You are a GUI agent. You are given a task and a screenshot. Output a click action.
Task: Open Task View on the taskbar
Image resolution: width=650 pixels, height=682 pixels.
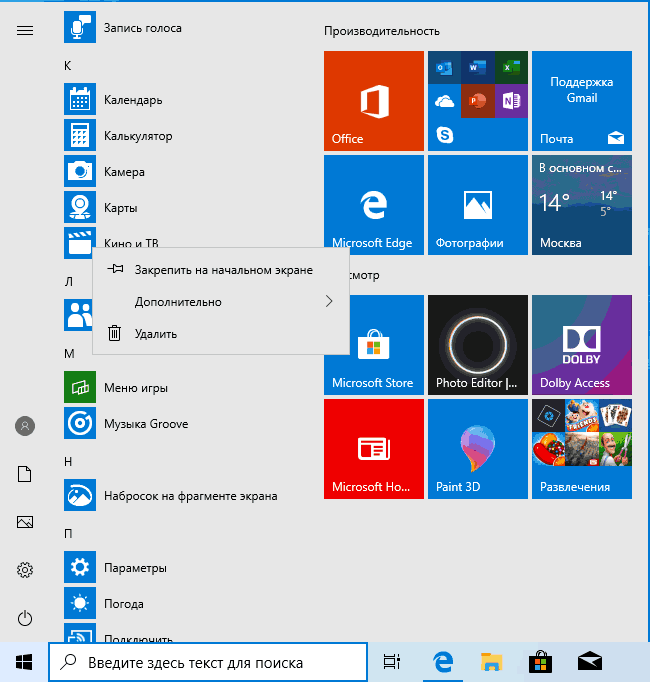(392, 662)
